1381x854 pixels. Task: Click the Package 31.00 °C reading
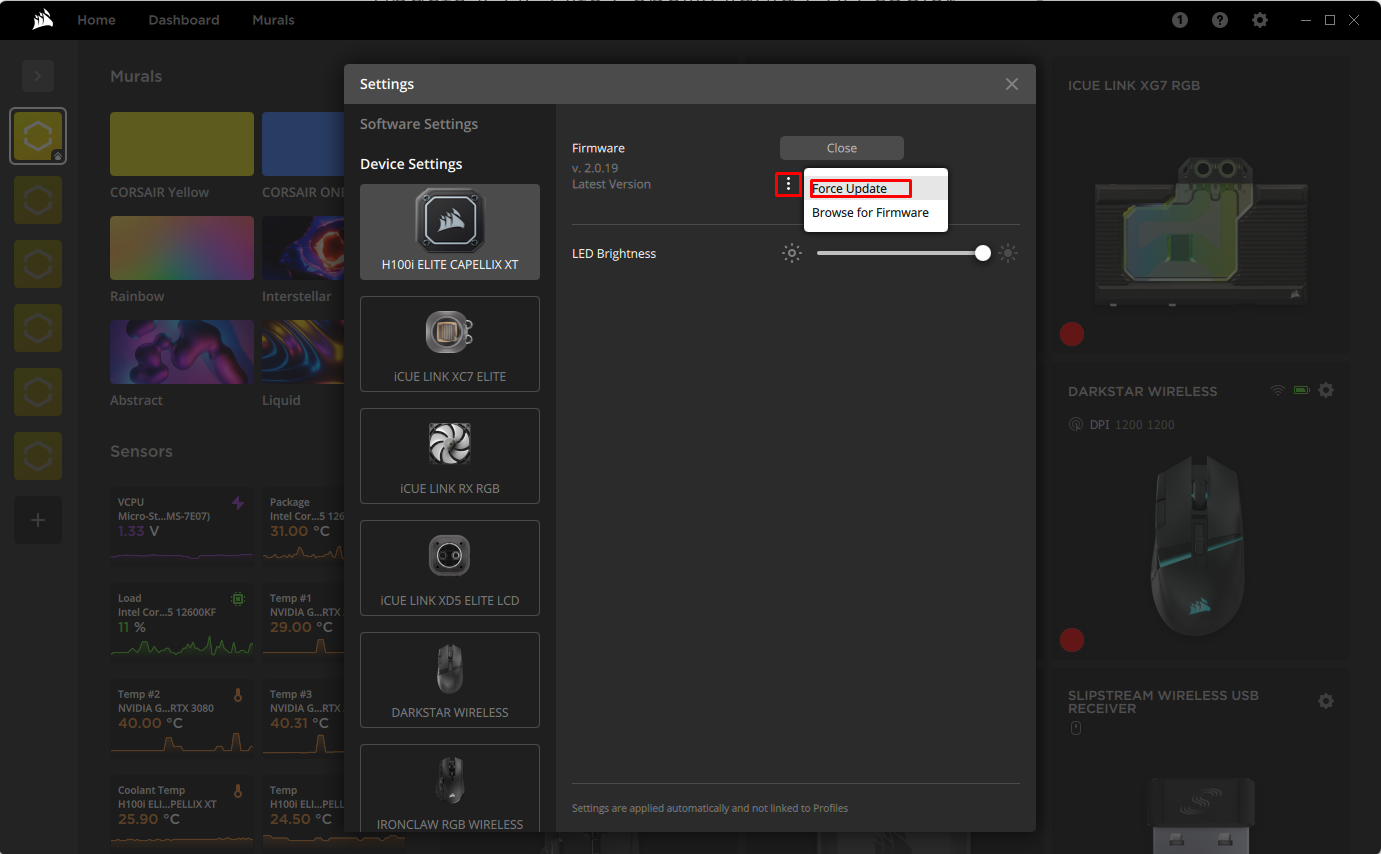point(300,531)
